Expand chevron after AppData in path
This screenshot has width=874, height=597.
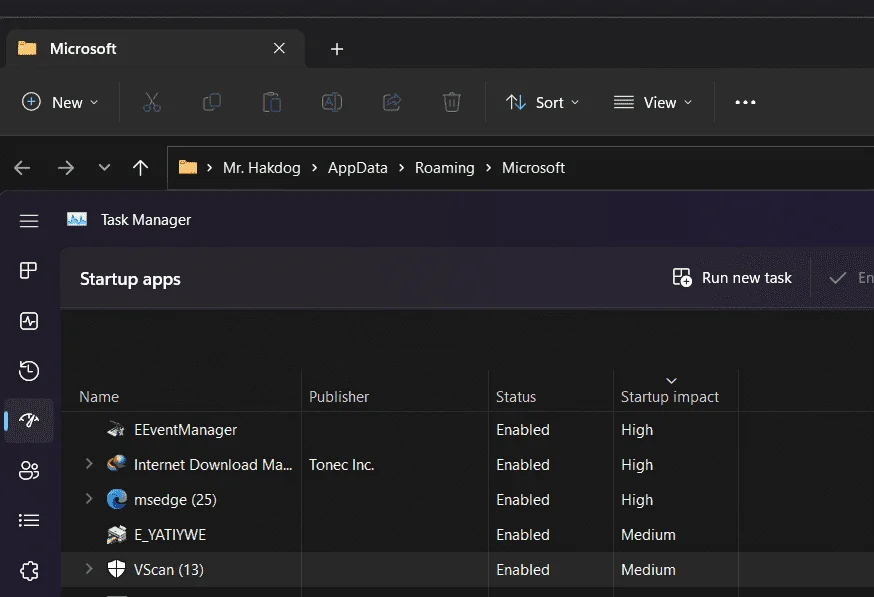(x=401, y=168)
